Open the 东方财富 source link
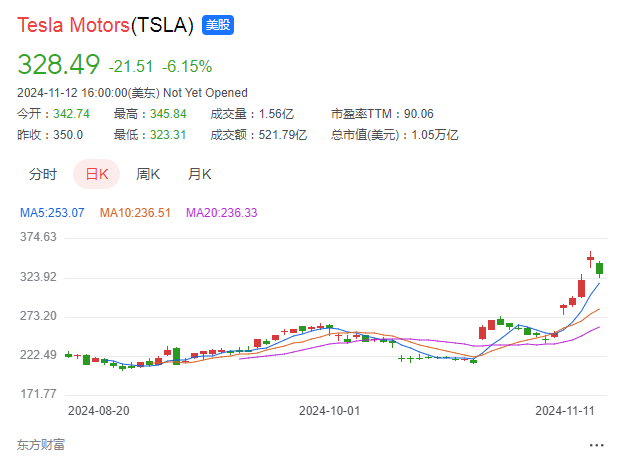Screen dimensions: 624x464 (41, 444)
